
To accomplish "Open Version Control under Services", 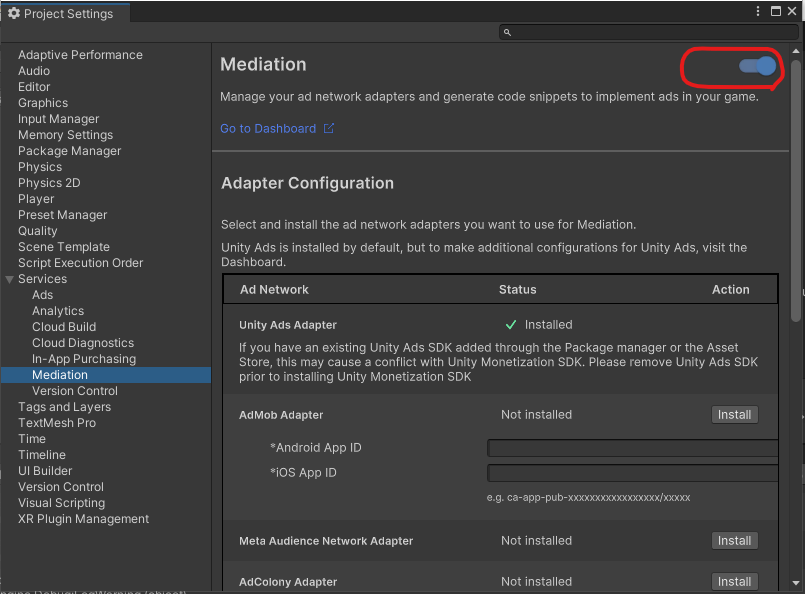I will (75, 391).
